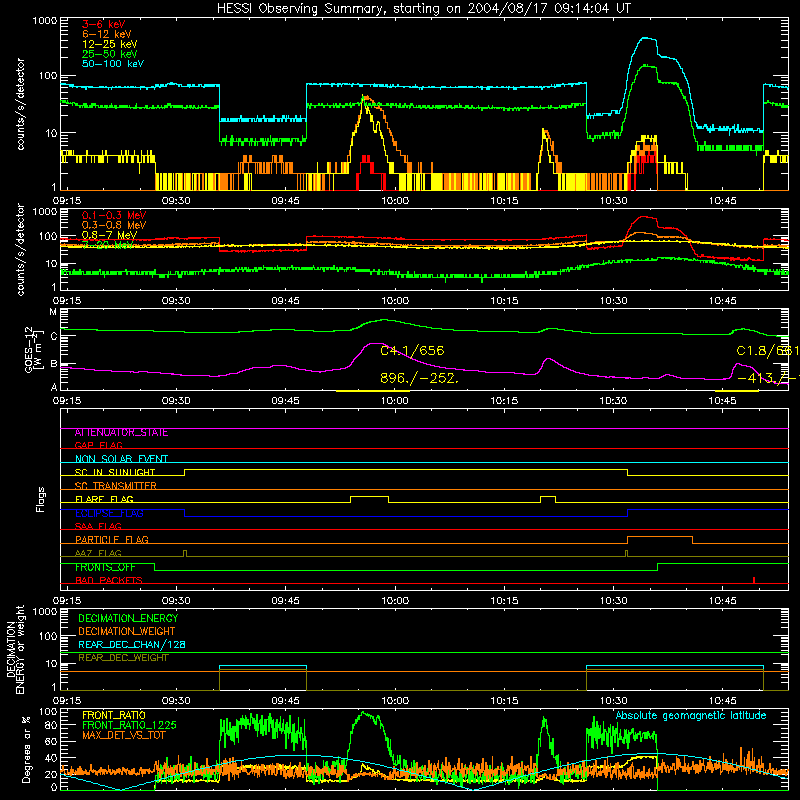Click the AAZ_FLAG label
Image resolution: width=800 pixels, height=800 pixels.
98,553
